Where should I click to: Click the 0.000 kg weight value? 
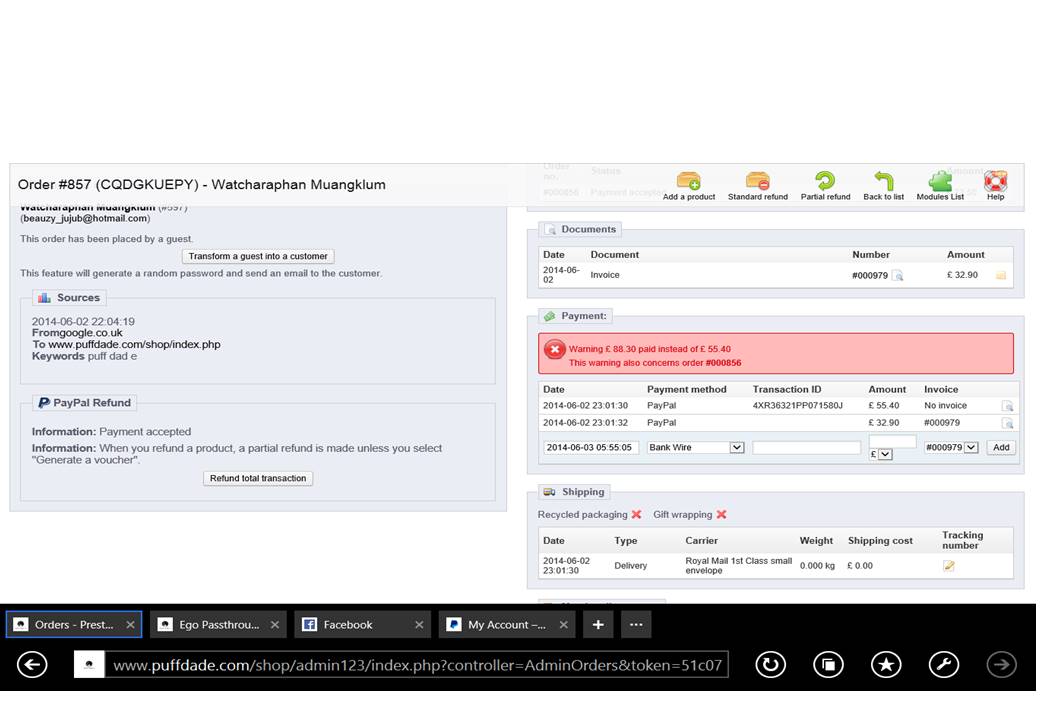click(x=817, y=566)
